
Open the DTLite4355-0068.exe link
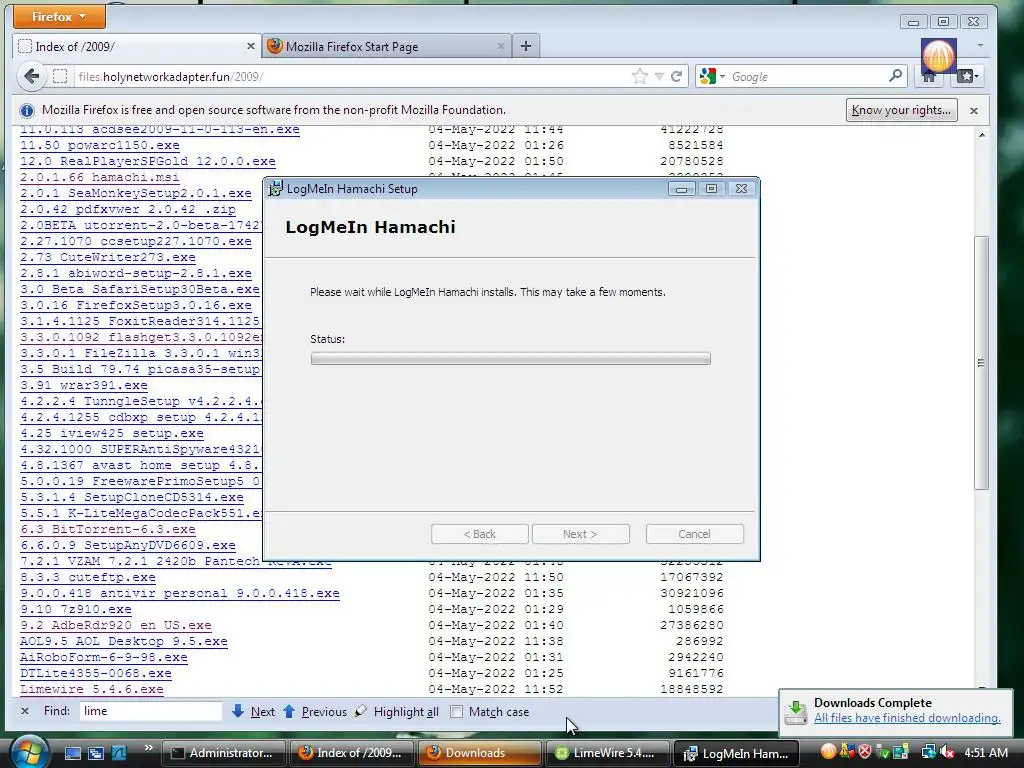95,673
